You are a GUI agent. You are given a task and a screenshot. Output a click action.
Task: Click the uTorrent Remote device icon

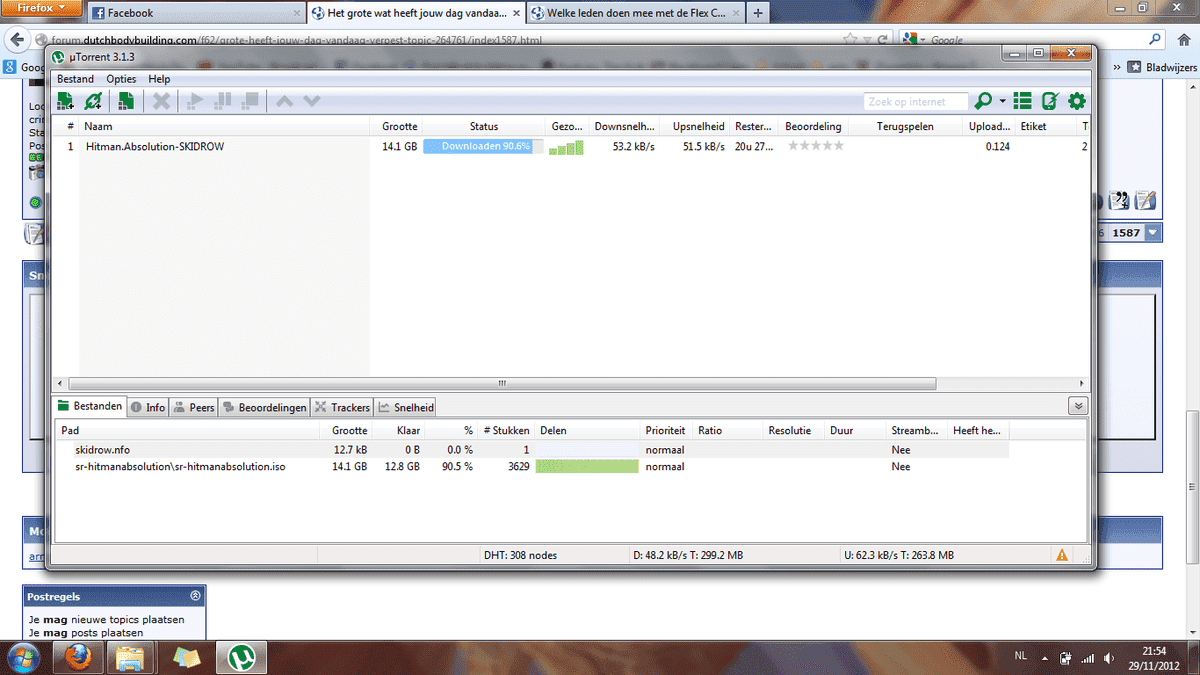click(x=1050, y=101)
